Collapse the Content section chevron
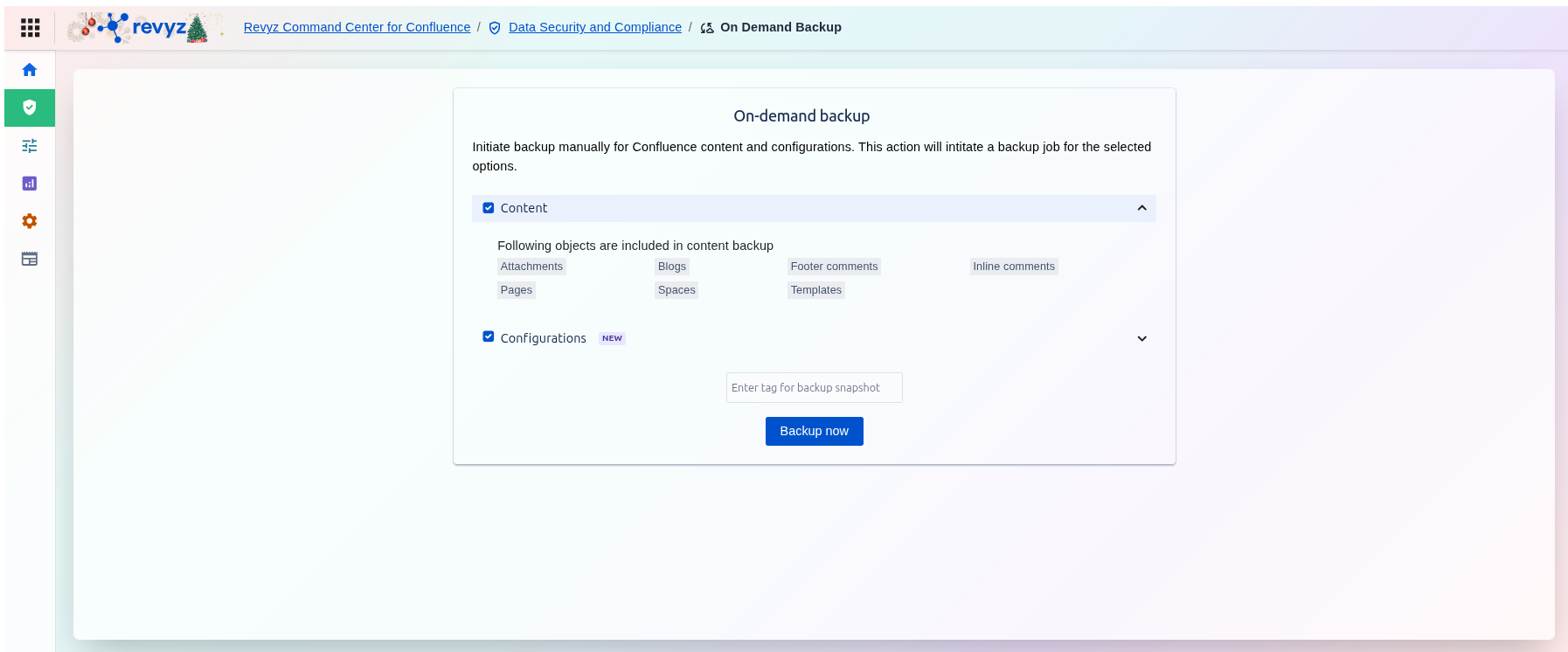1568x652 pixels. coord(1141,208)
